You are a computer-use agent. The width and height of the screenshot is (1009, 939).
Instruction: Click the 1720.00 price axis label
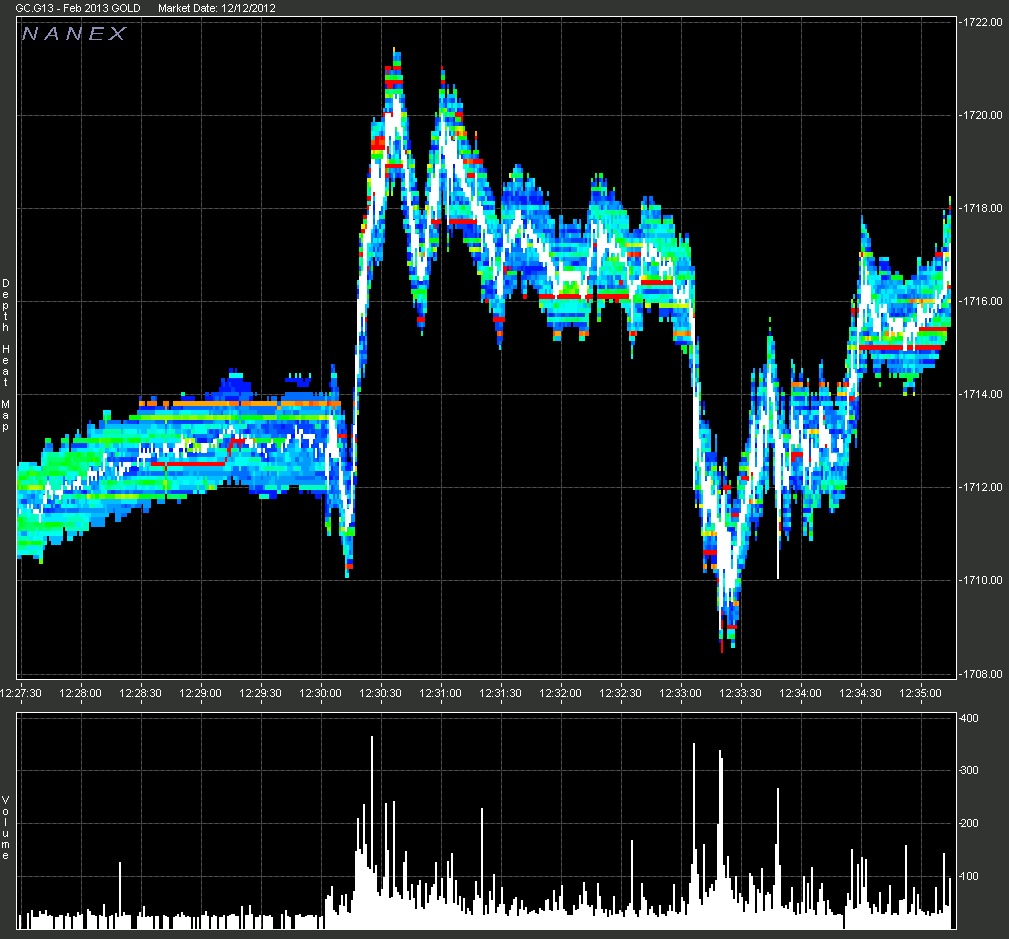coord(983,115)
